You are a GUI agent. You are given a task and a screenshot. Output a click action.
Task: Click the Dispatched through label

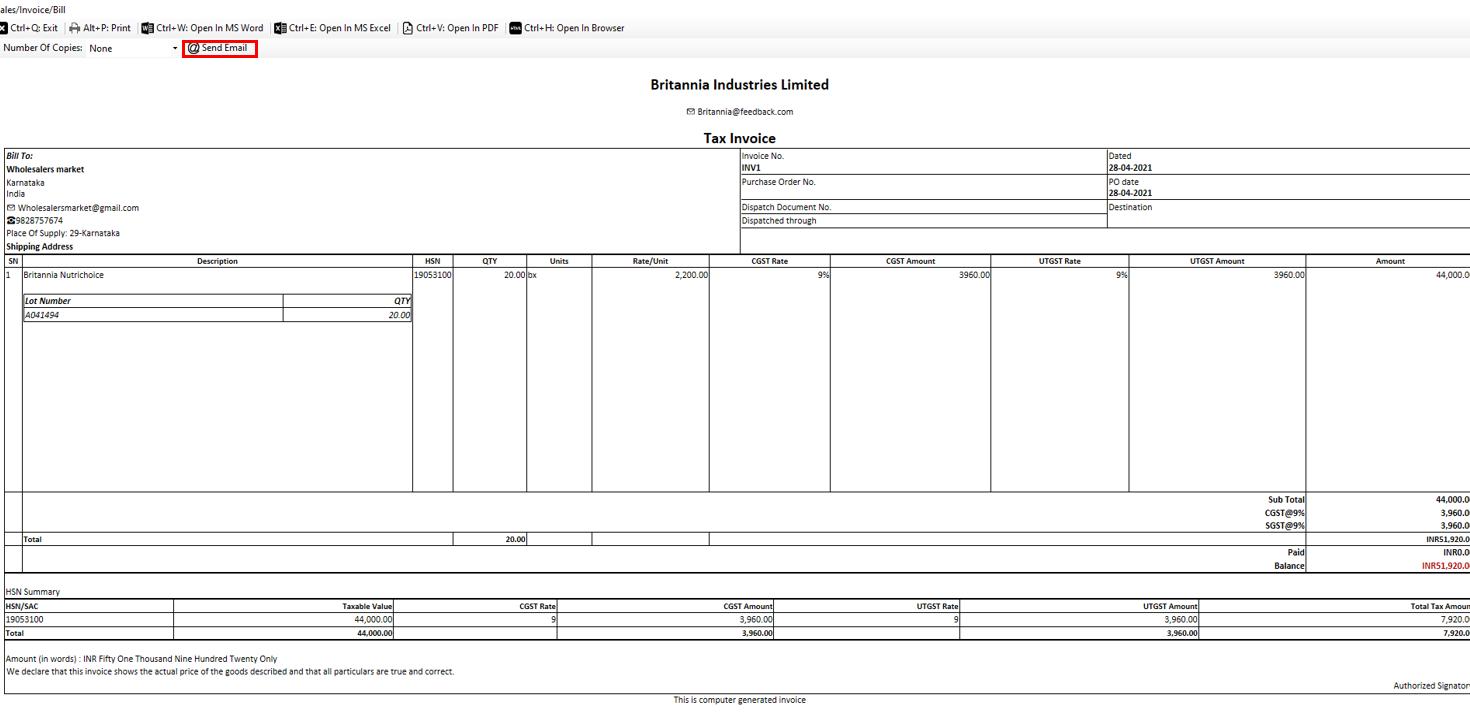point(778,220)
